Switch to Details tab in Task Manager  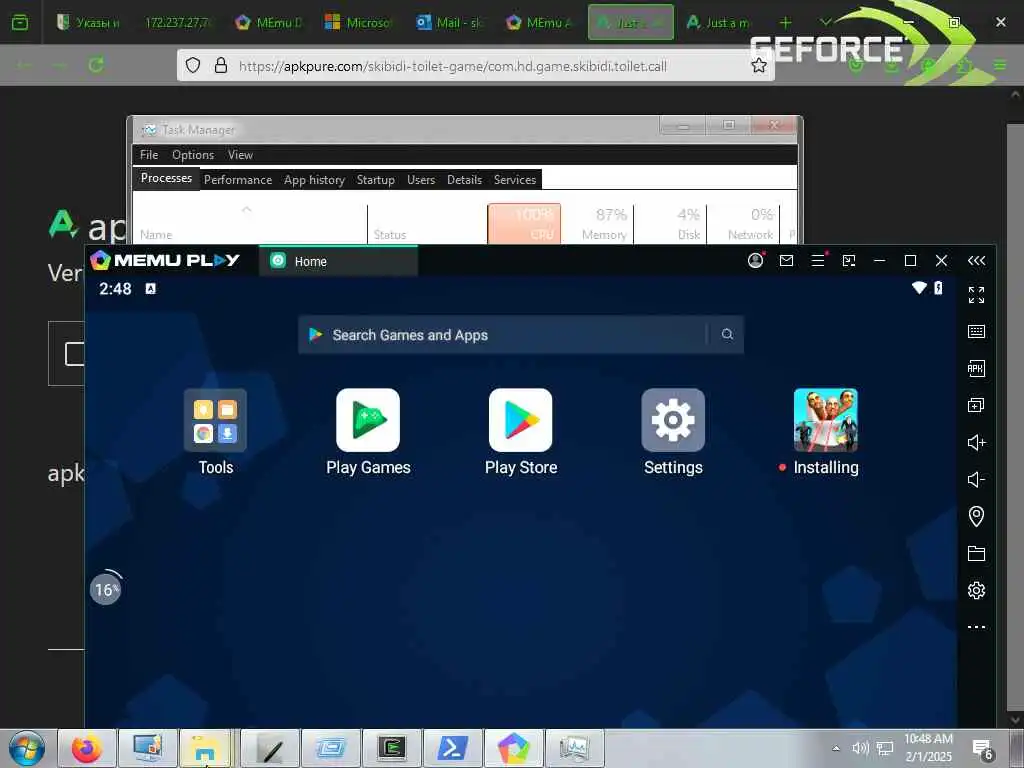pos(464,180)
